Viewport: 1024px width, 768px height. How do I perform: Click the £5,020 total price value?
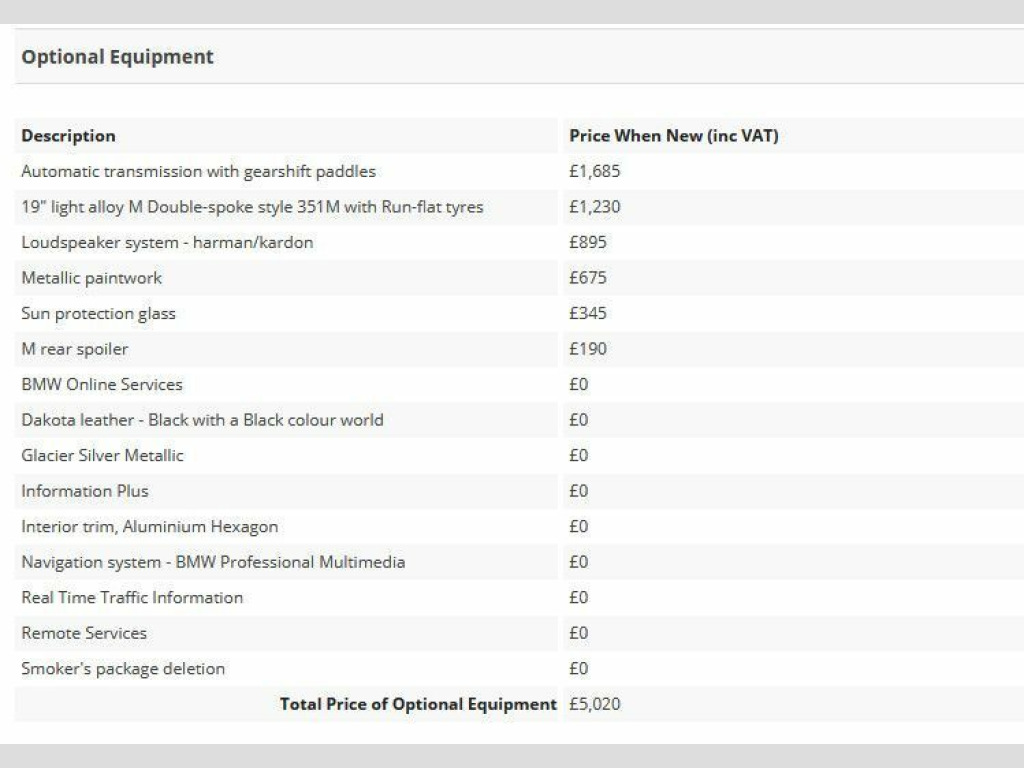click(x=594, y=704)
